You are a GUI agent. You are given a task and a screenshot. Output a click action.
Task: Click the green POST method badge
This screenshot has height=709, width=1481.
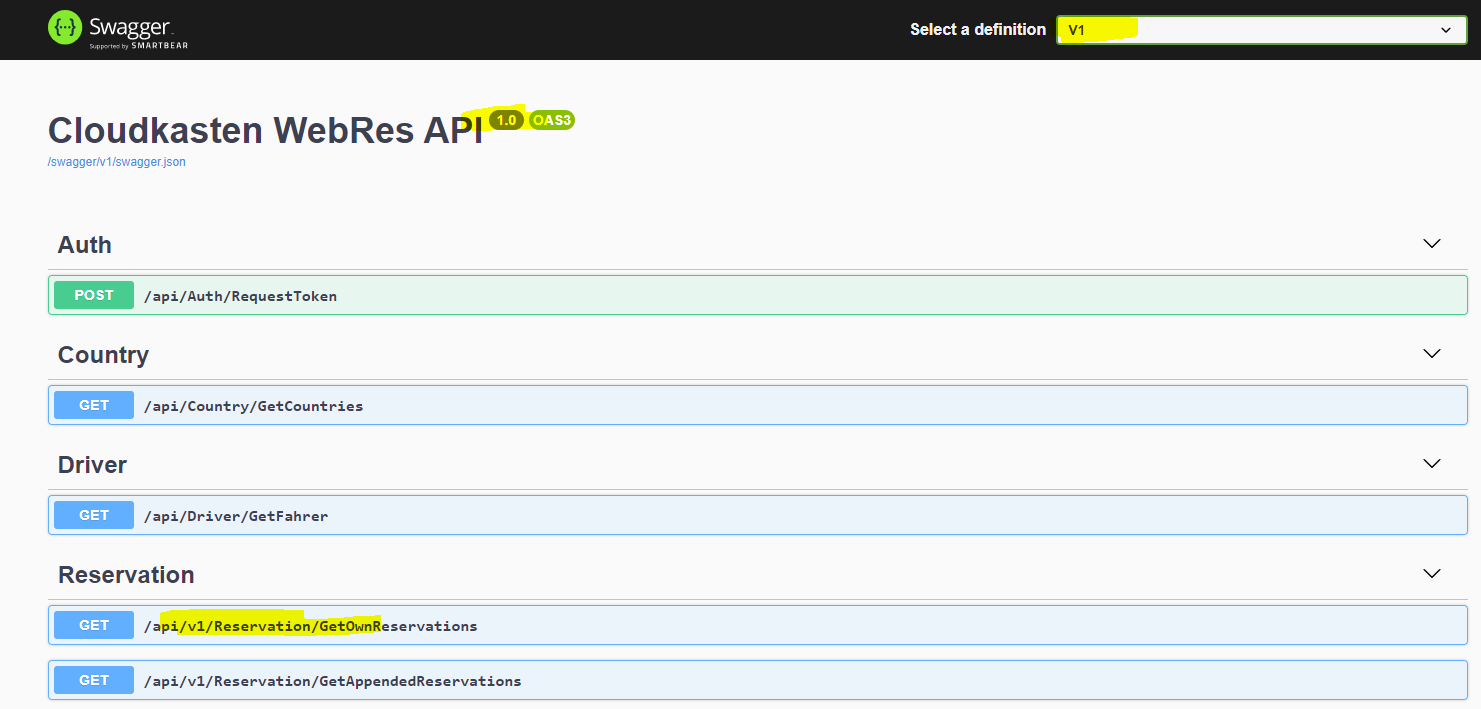93,295
